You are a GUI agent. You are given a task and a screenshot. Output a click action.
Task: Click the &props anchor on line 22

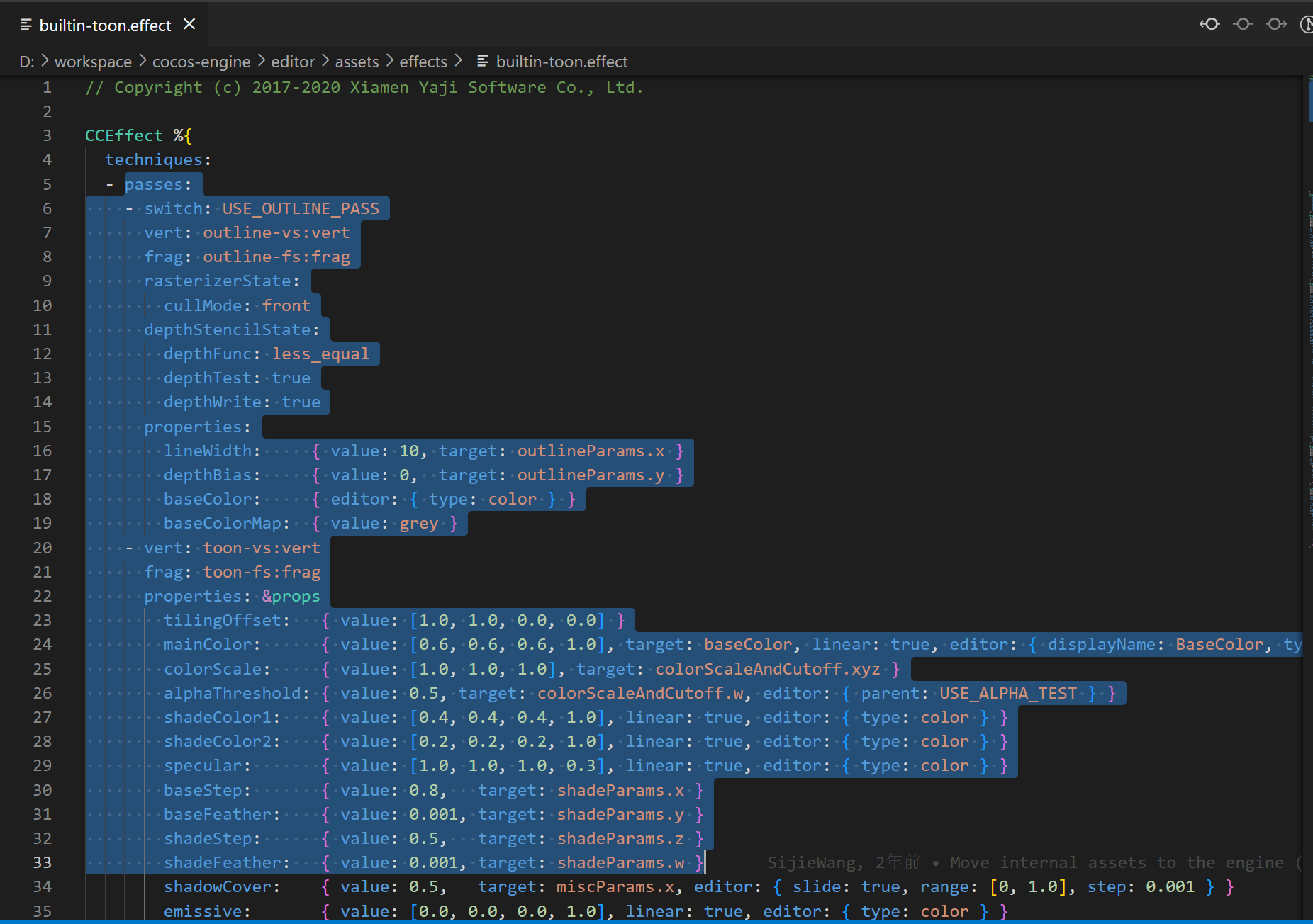coord(291,595)
